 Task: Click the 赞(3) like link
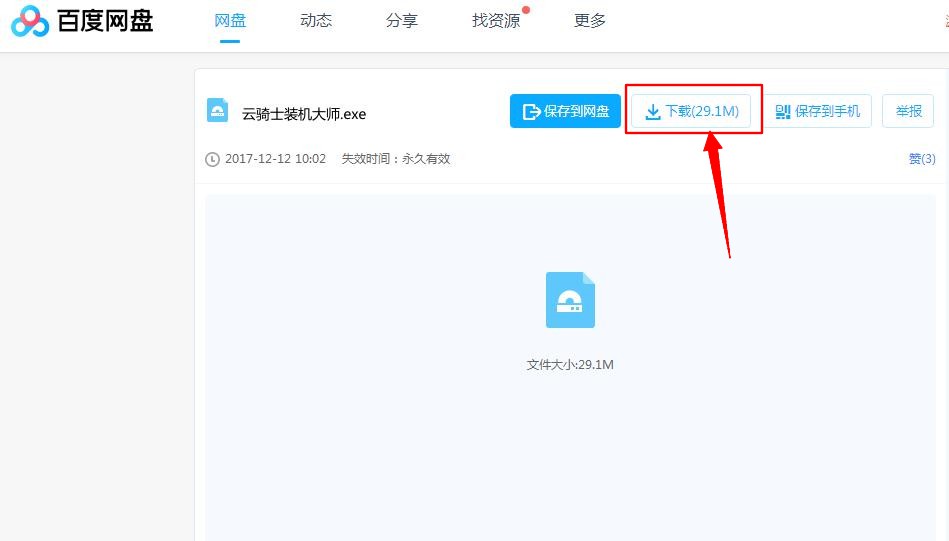(922, 159)
